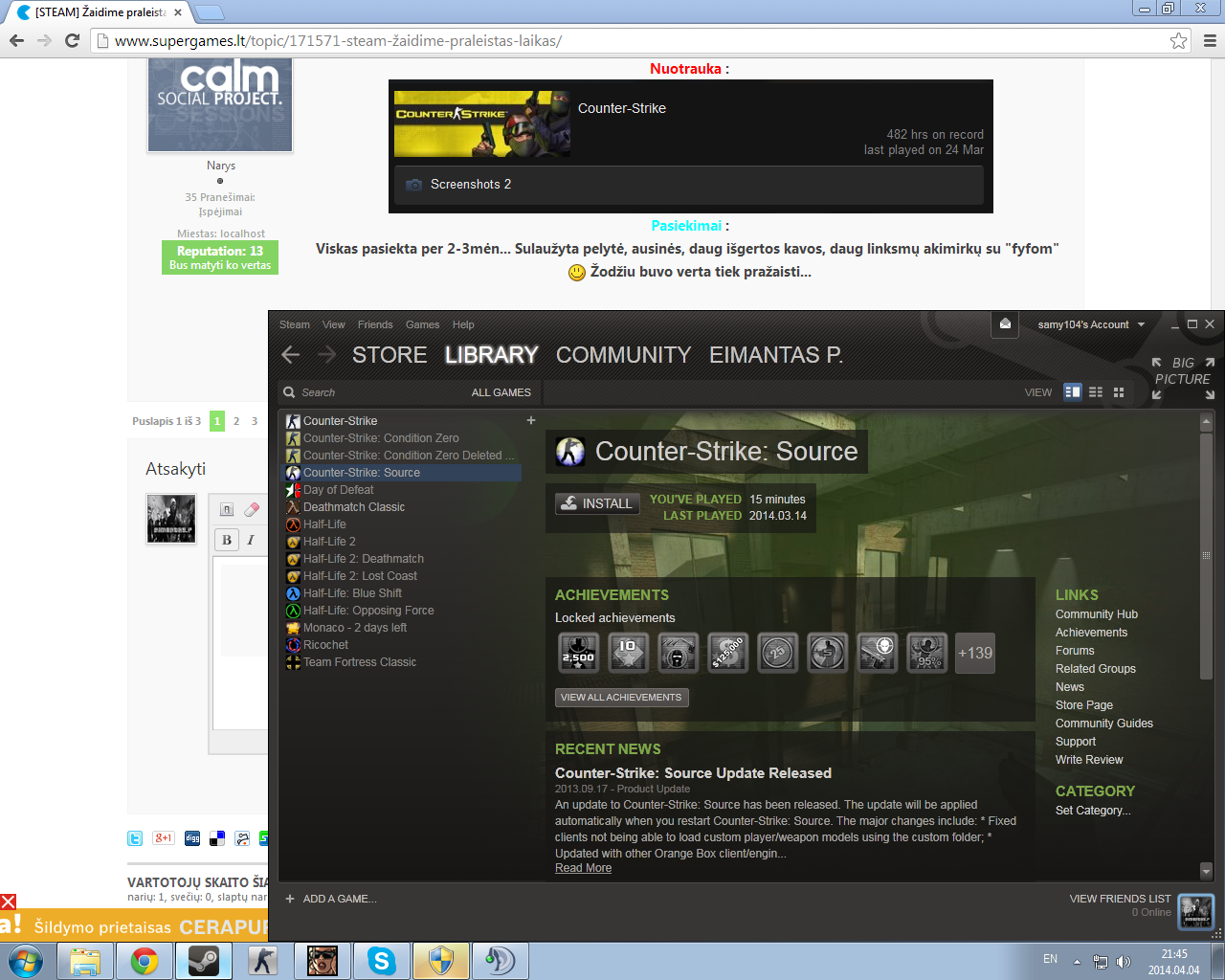Switch to Steam grid view mode
The height and width of the screenshot is (980, 1225).
1119,392
